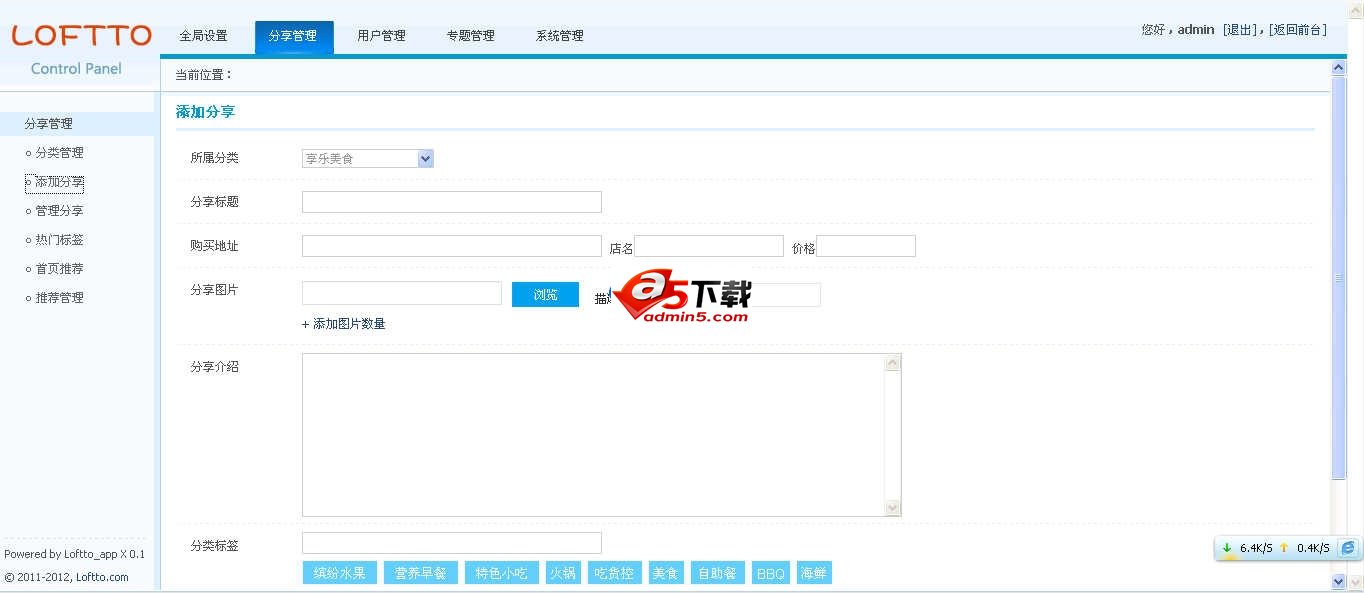1364x593 pixels.
Task: Click the 分享管理 sidebar heading
Action: [x=77, y=124]
